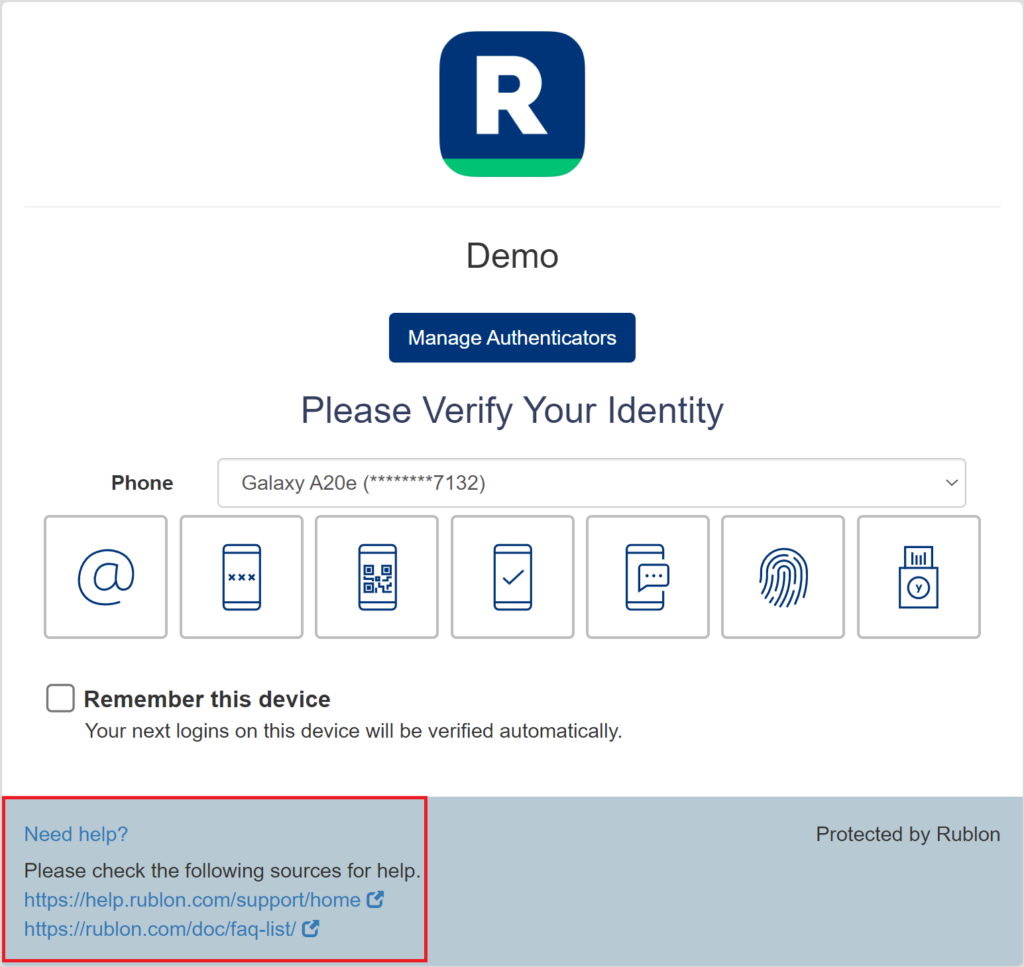Select the QR Code scan authentication icon
This screenshot has height=967, width=1024.
[x=376, y=577]
